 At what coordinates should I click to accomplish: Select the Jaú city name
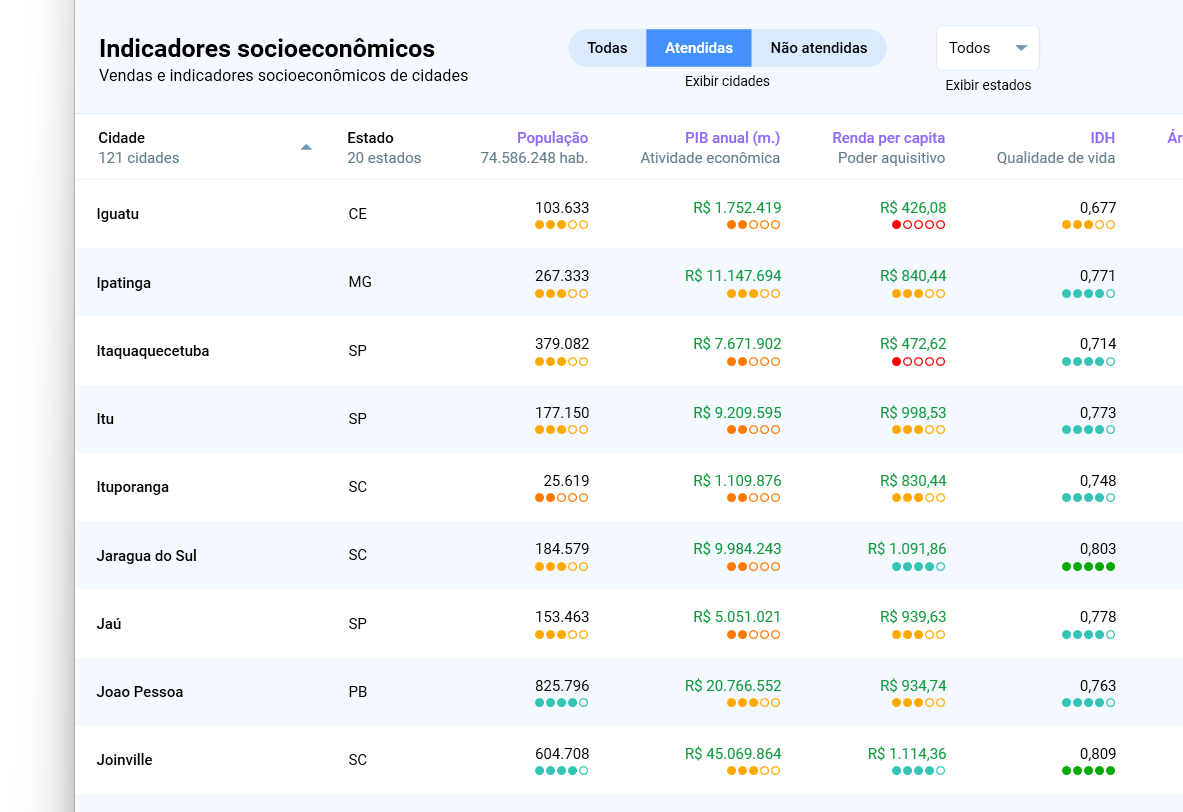pos(109,624)
